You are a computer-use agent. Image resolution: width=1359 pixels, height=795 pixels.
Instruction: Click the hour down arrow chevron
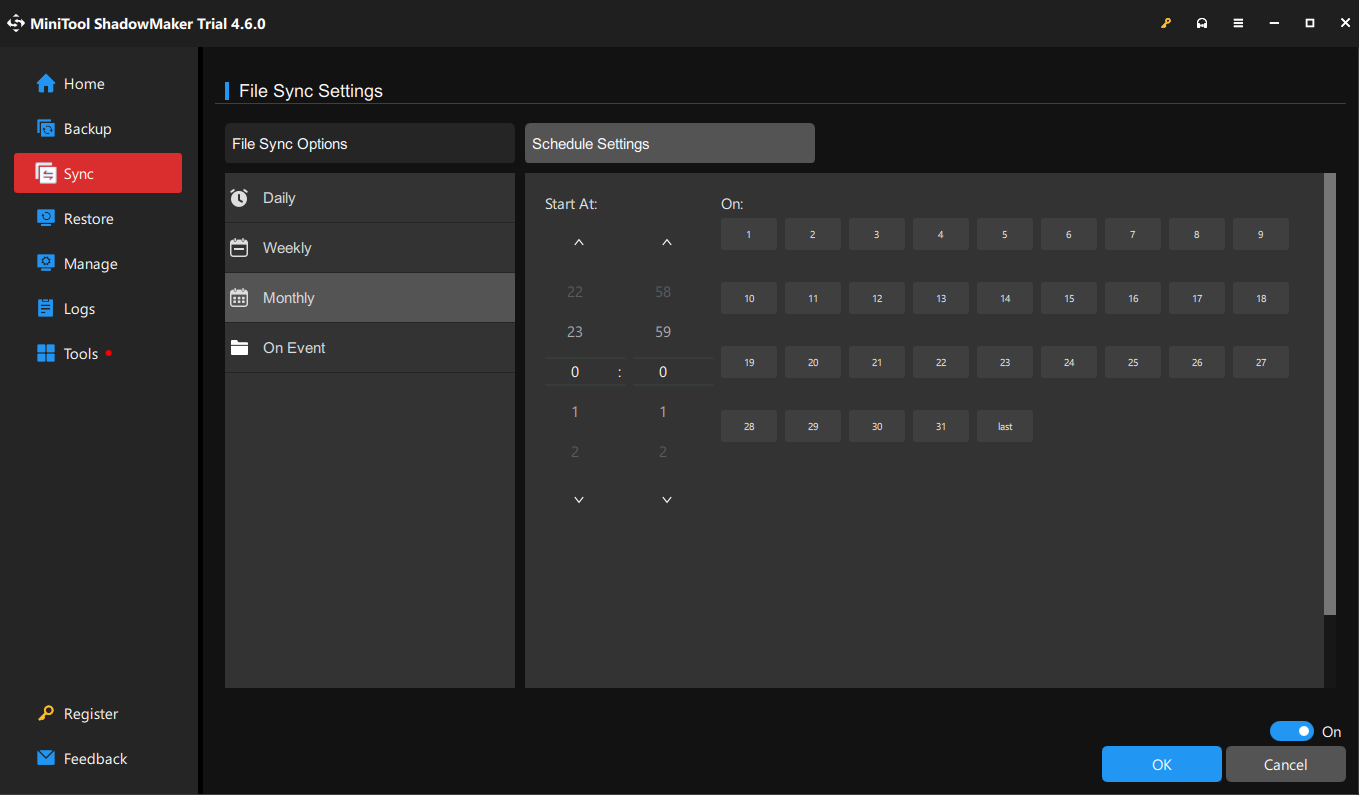point(578,500)
